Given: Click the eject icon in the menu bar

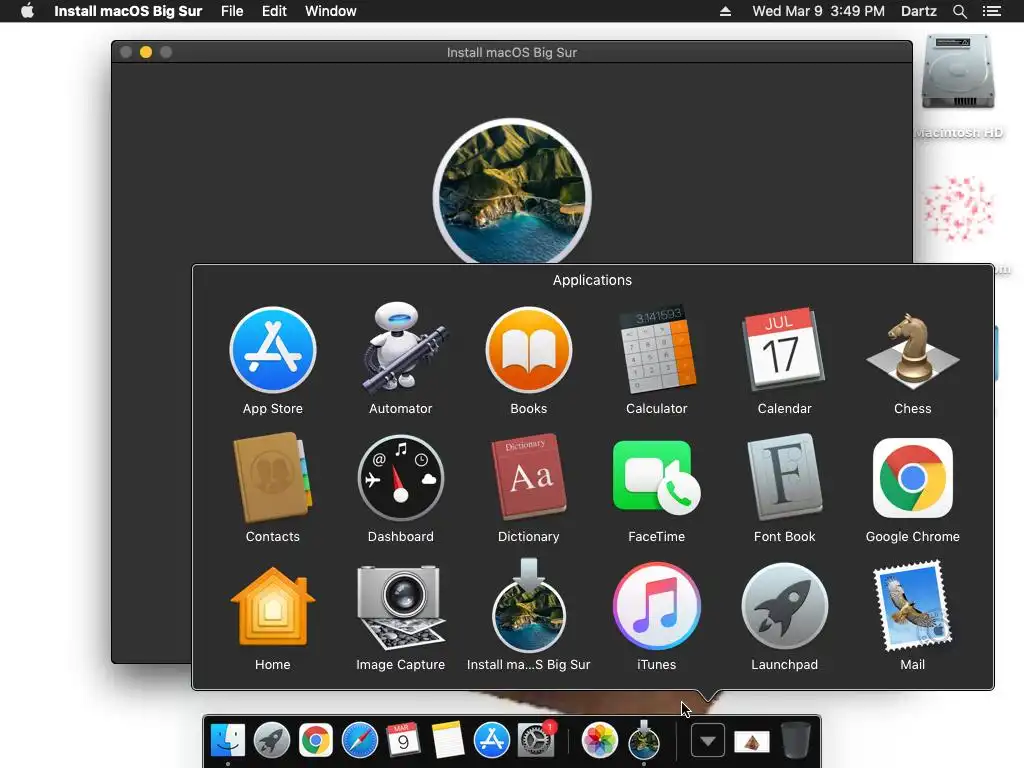Looking at the screenshot, I should (725, 11).
